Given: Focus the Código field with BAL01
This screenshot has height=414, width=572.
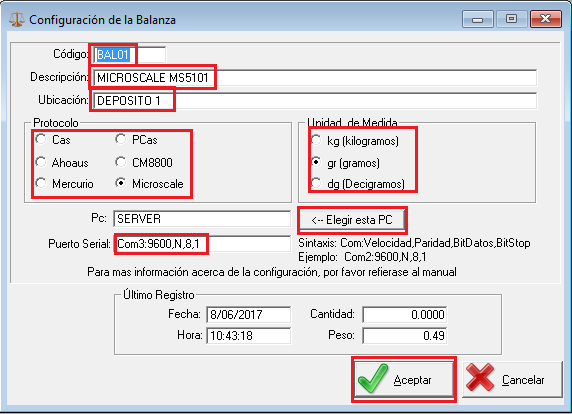Looking at the screenshot, I should [130, 55].
